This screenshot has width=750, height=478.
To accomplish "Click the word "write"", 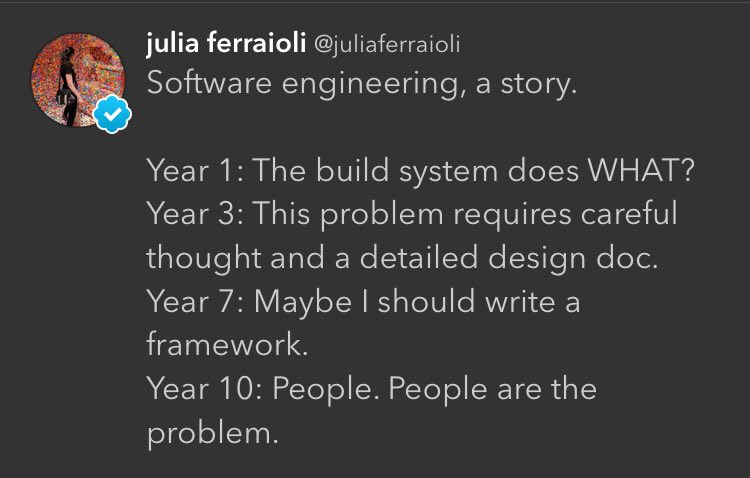I will [x=520, y=302].
